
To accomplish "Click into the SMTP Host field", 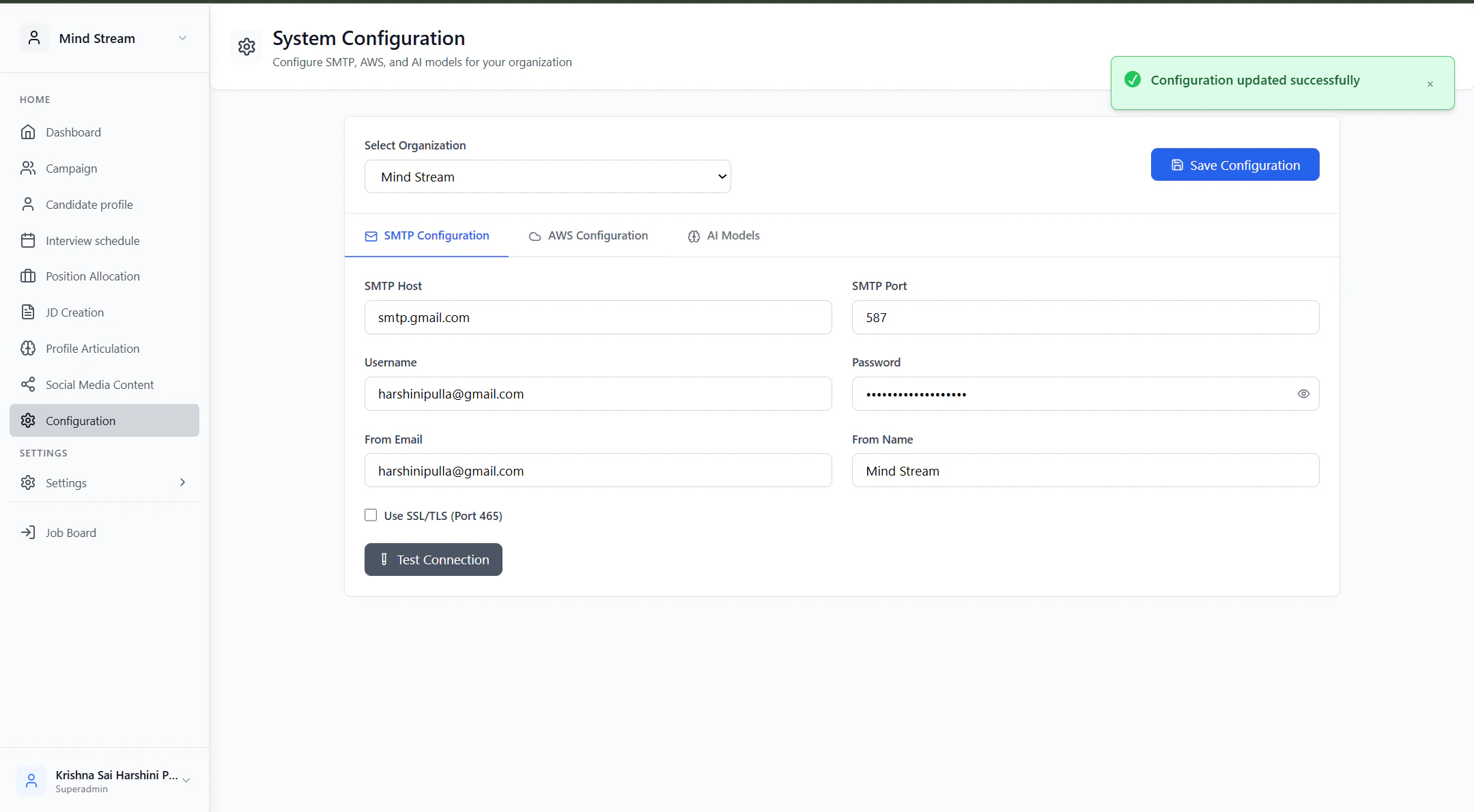I will coord(598,318).
